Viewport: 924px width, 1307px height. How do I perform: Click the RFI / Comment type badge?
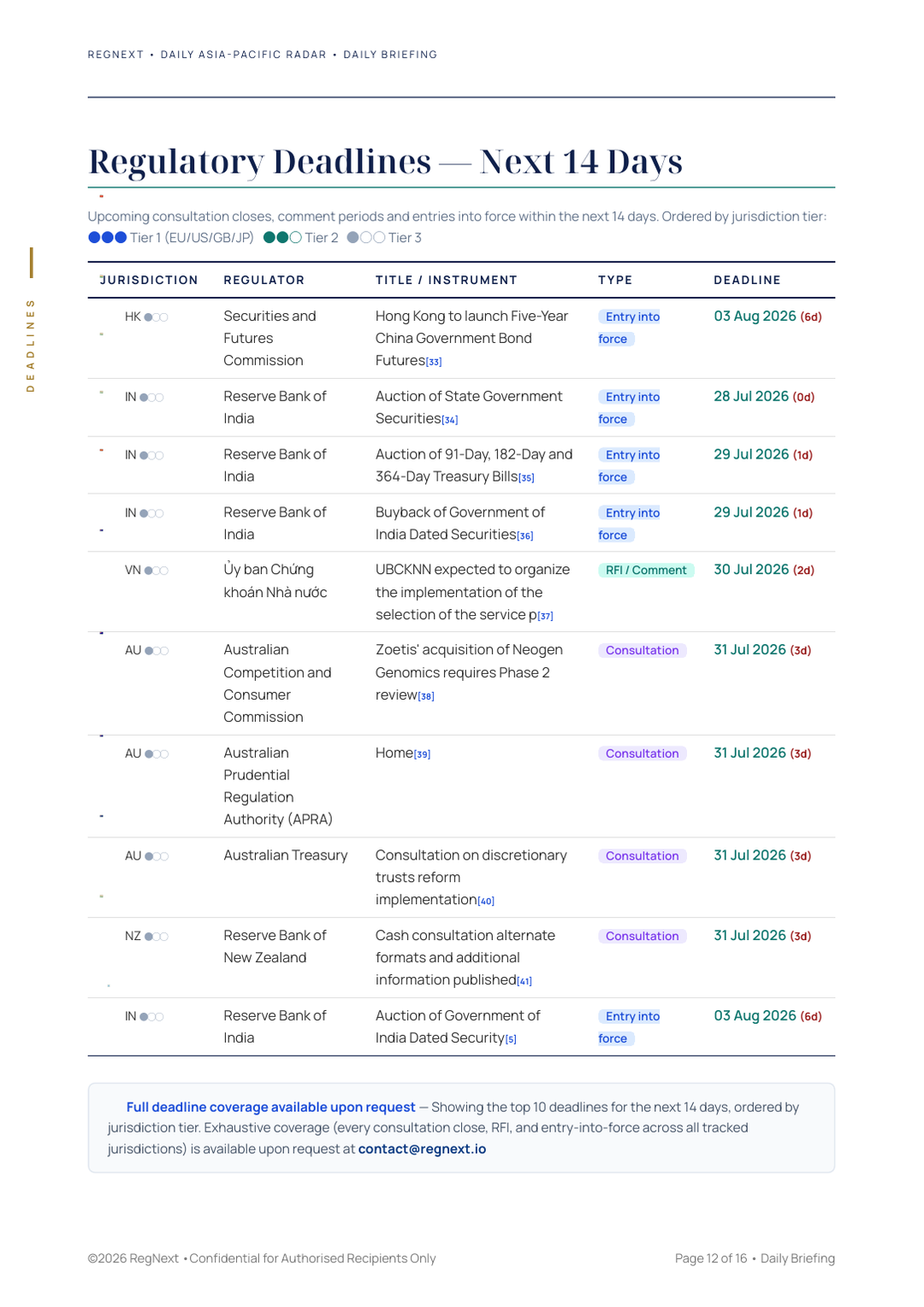coord(646,571)
